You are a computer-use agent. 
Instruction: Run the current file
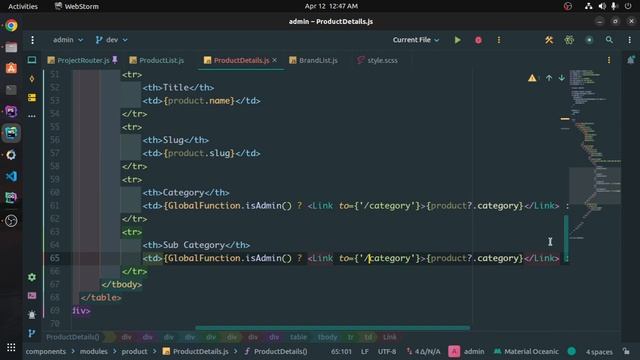458,40
